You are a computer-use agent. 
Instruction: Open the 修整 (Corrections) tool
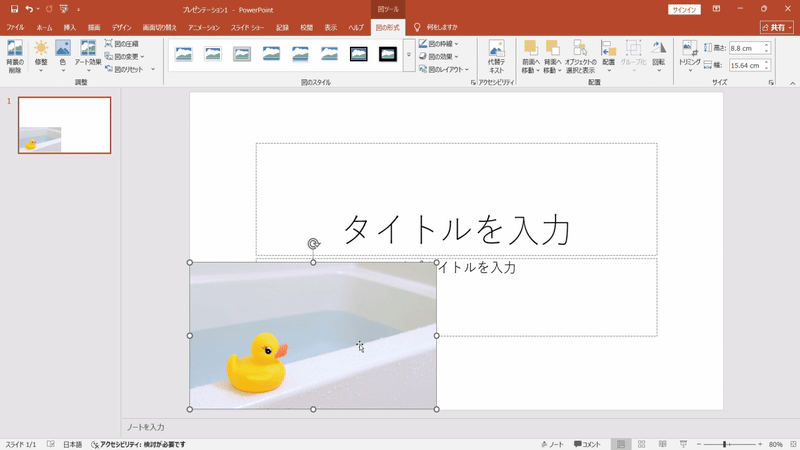(41, 56)
